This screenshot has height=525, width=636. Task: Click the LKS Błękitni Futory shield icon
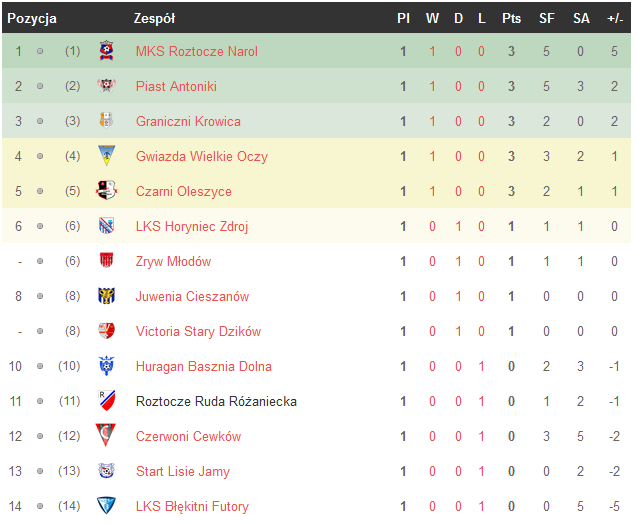click(106, 507)
